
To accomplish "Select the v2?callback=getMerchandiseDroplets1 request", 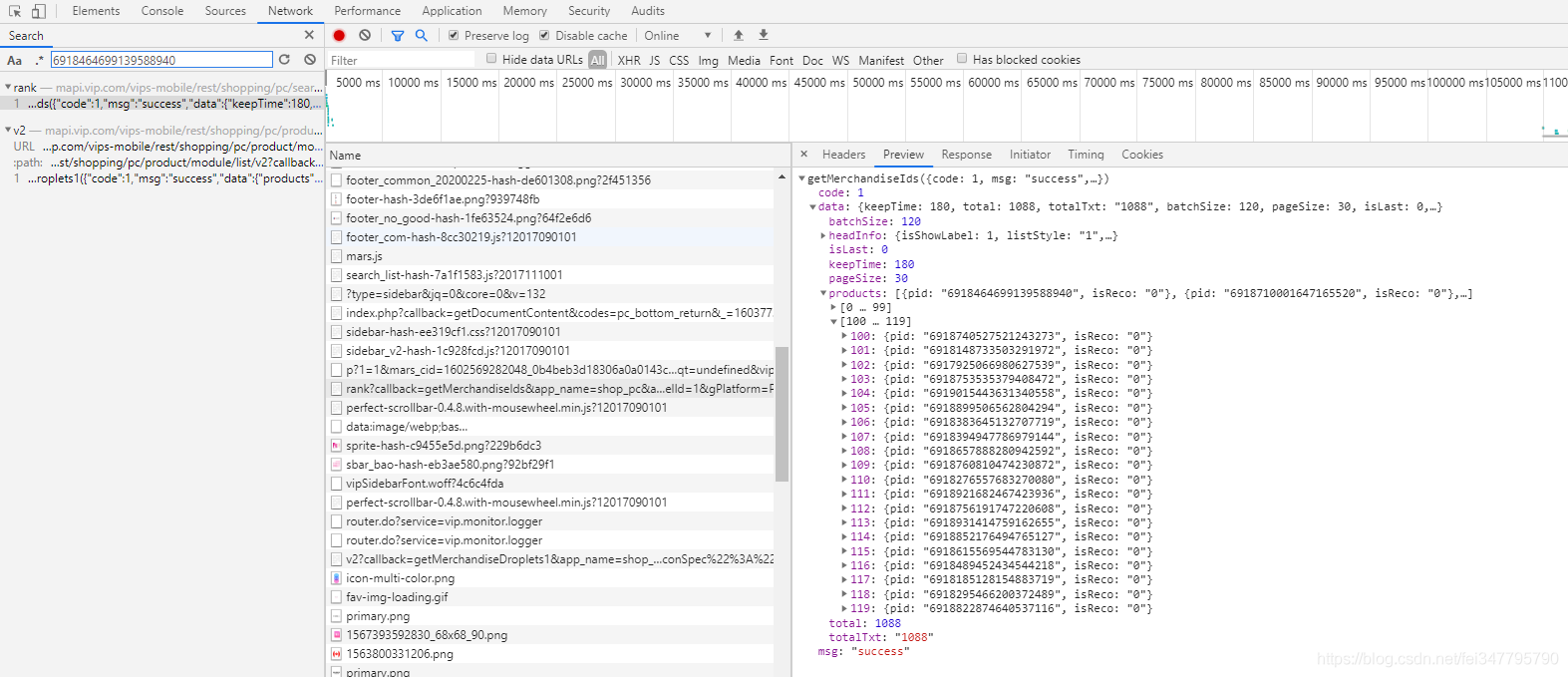I will pyautogui.click(x=551, y=559).
